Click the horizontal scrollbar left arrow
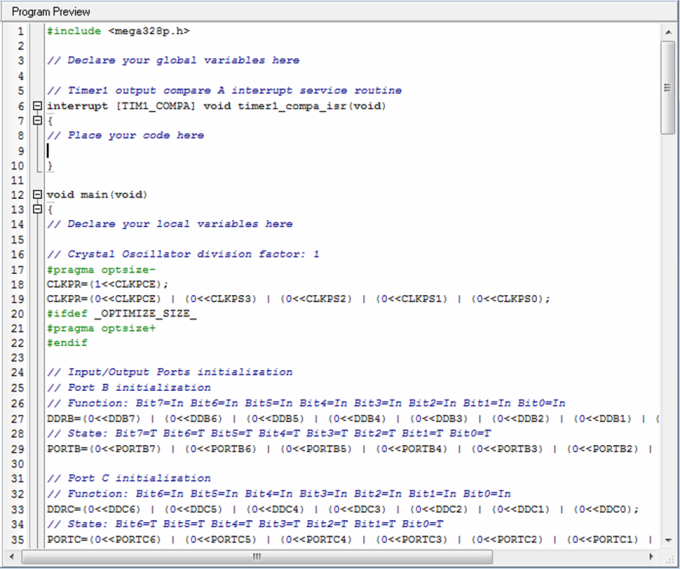This screenshot has width=680, height=569. [x=12, y=556]
